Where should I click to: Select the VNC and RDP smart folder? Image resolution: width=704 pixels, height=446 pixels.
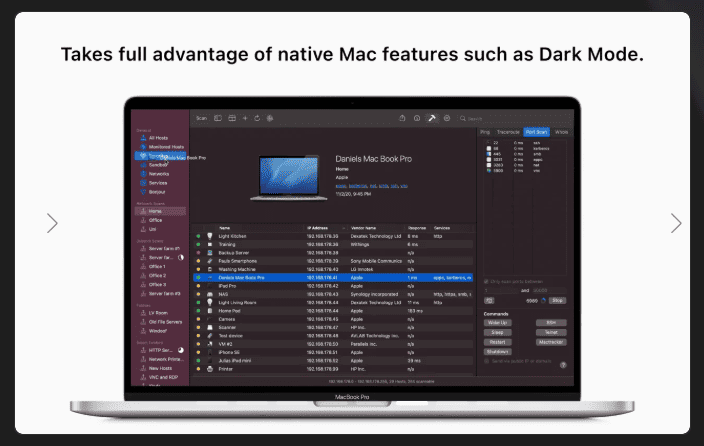(161, 377)
